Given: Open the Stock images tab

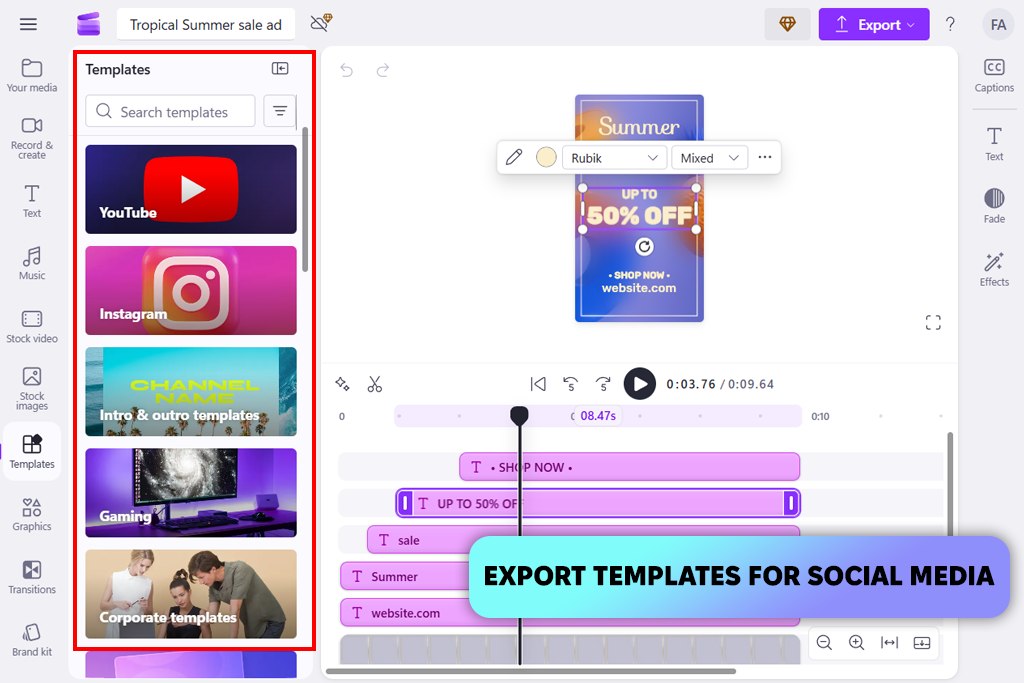Looking at the screenshot, I should pos(31,389).
